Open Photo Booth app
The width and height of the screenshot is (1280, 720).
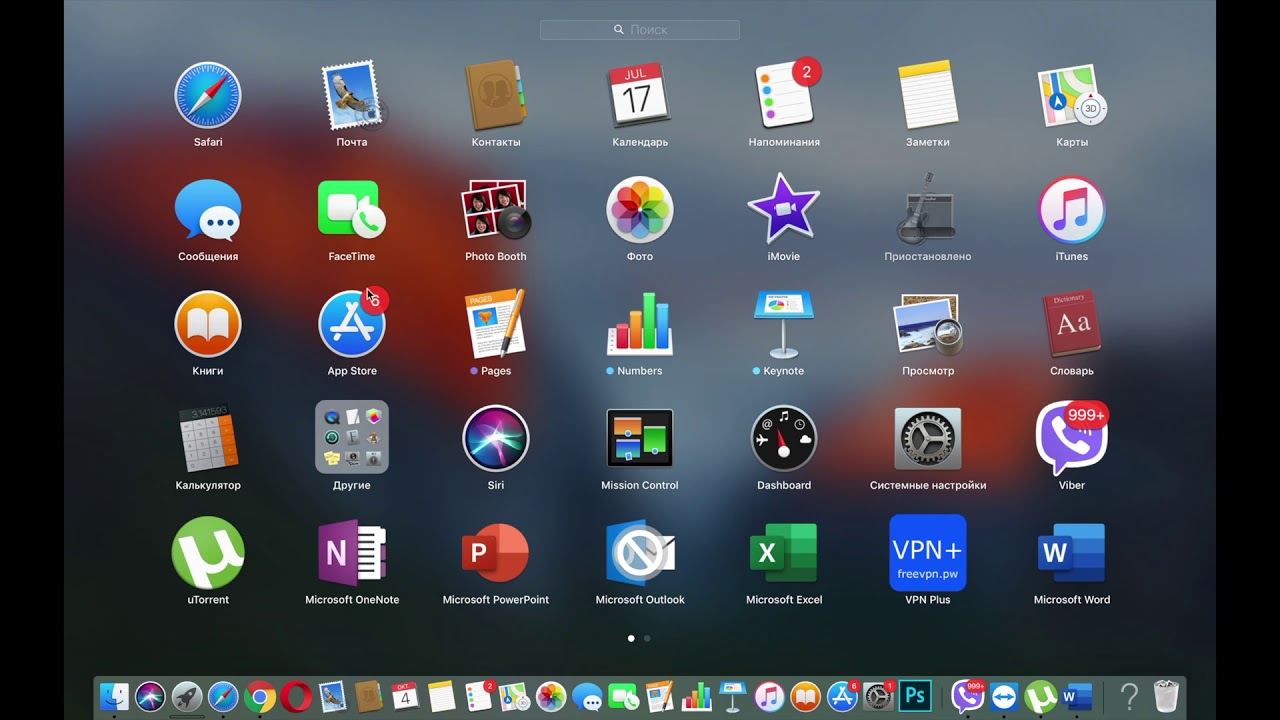[496, 210]
